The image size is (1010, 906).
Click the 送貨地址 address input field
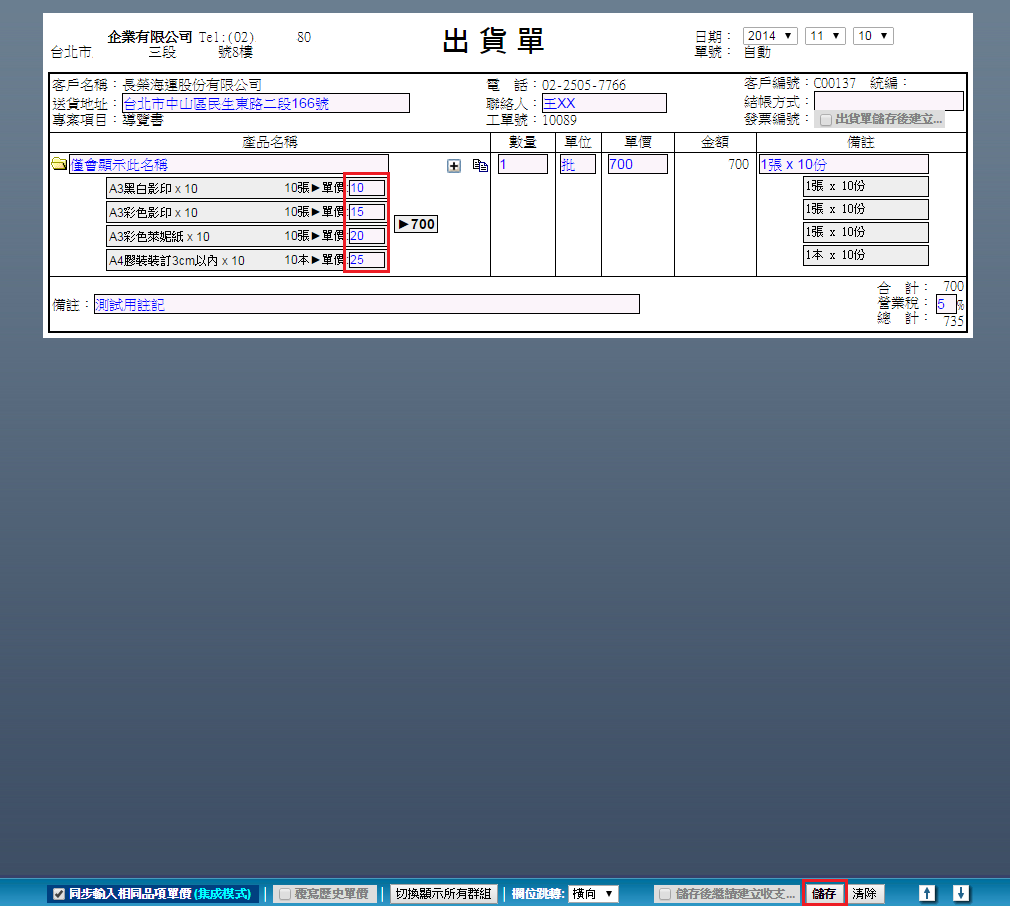[x=265, y=103]
